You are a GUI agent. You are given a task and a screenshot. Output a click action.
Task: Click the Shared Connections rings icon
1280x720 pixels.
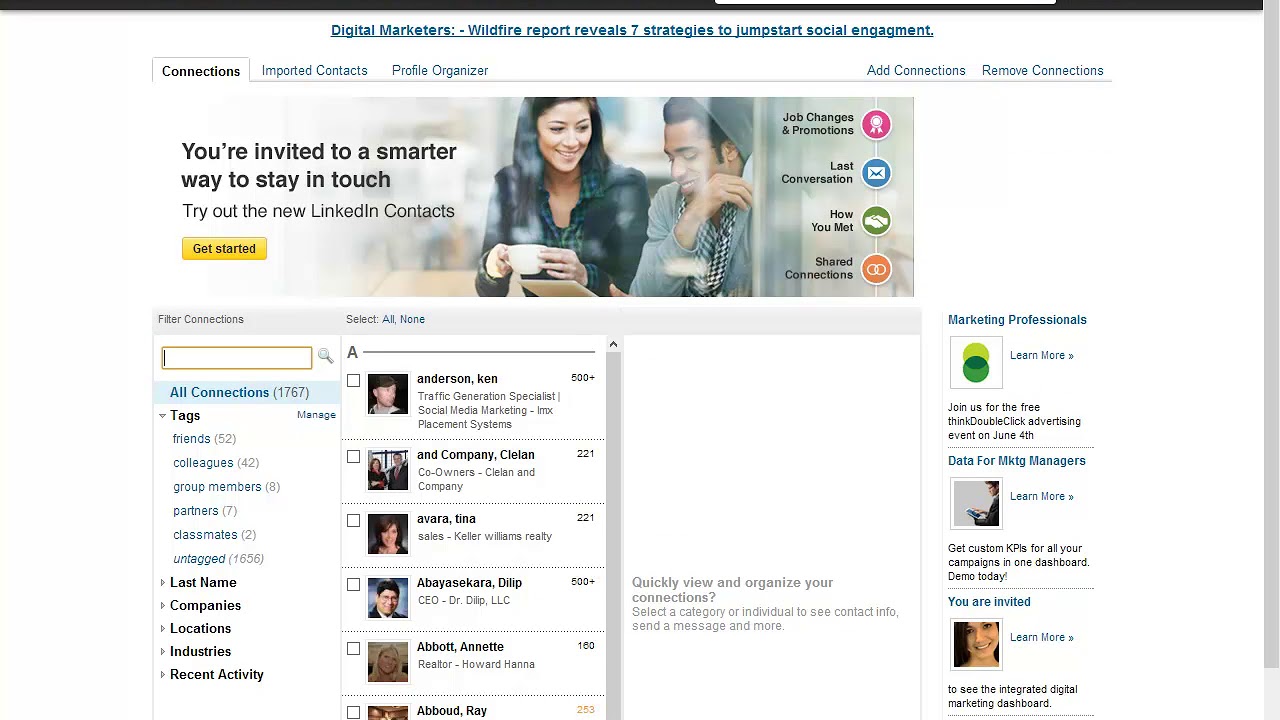(876, 269)
